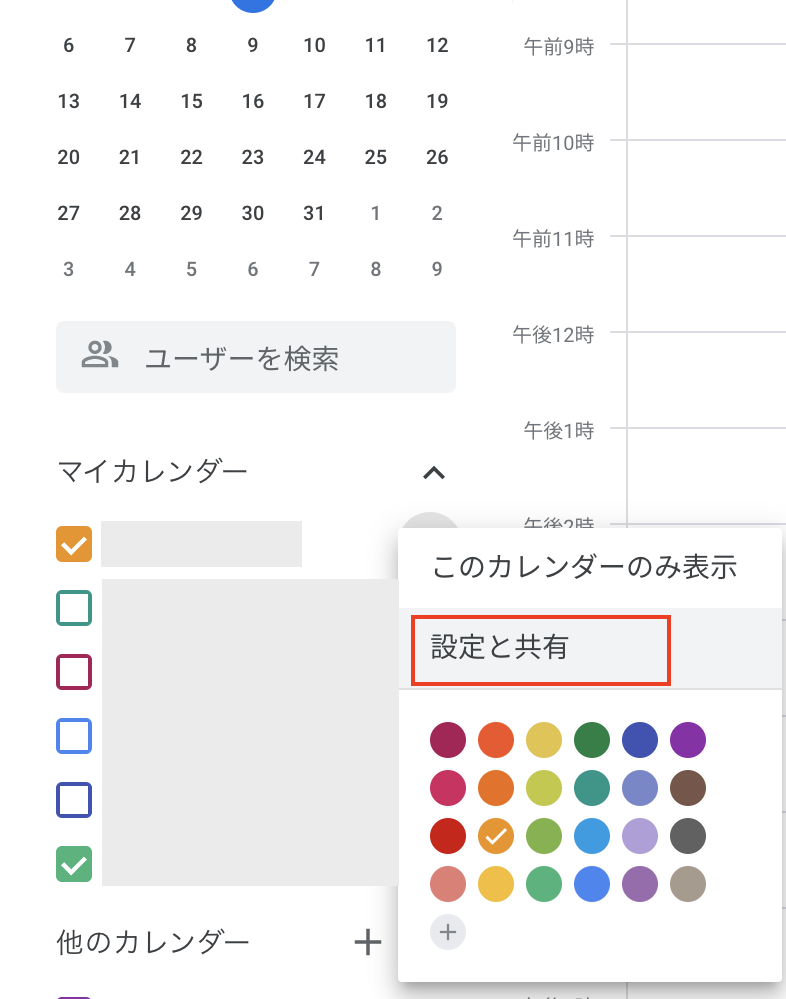Viewport: 786px width, 999px height.
Task: Select the checked orange color swatch
Action: pyautogui.click(x=496, y=836)
